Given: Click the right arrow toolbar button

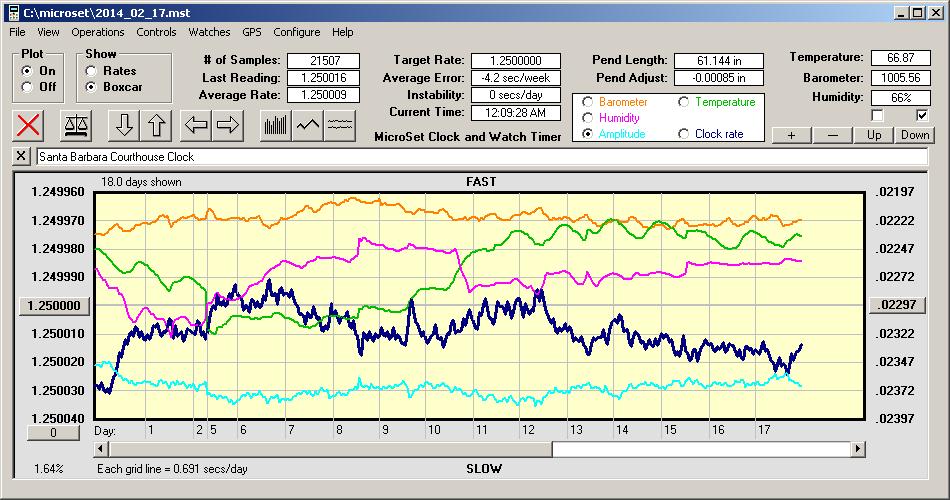Looking at the screenshot, I should 228,125.
